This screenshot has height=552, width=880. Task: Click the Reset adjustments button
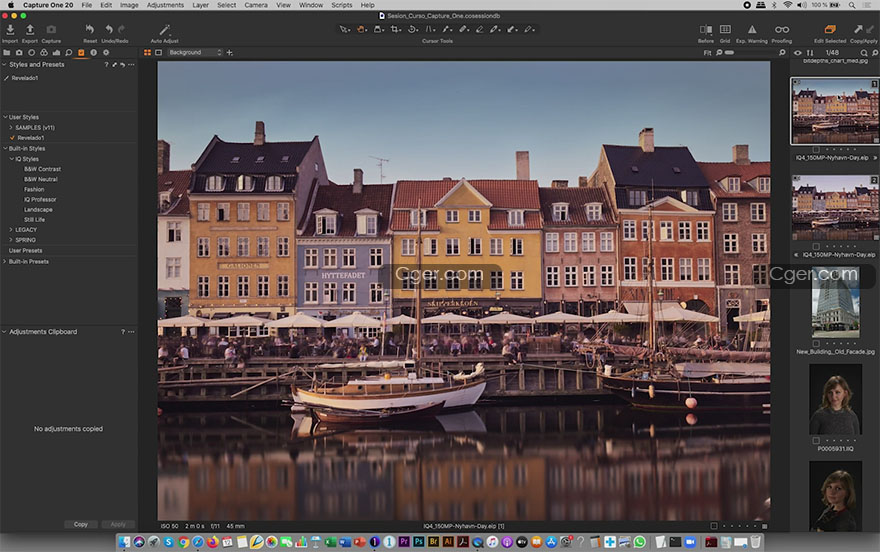(90, 33)
